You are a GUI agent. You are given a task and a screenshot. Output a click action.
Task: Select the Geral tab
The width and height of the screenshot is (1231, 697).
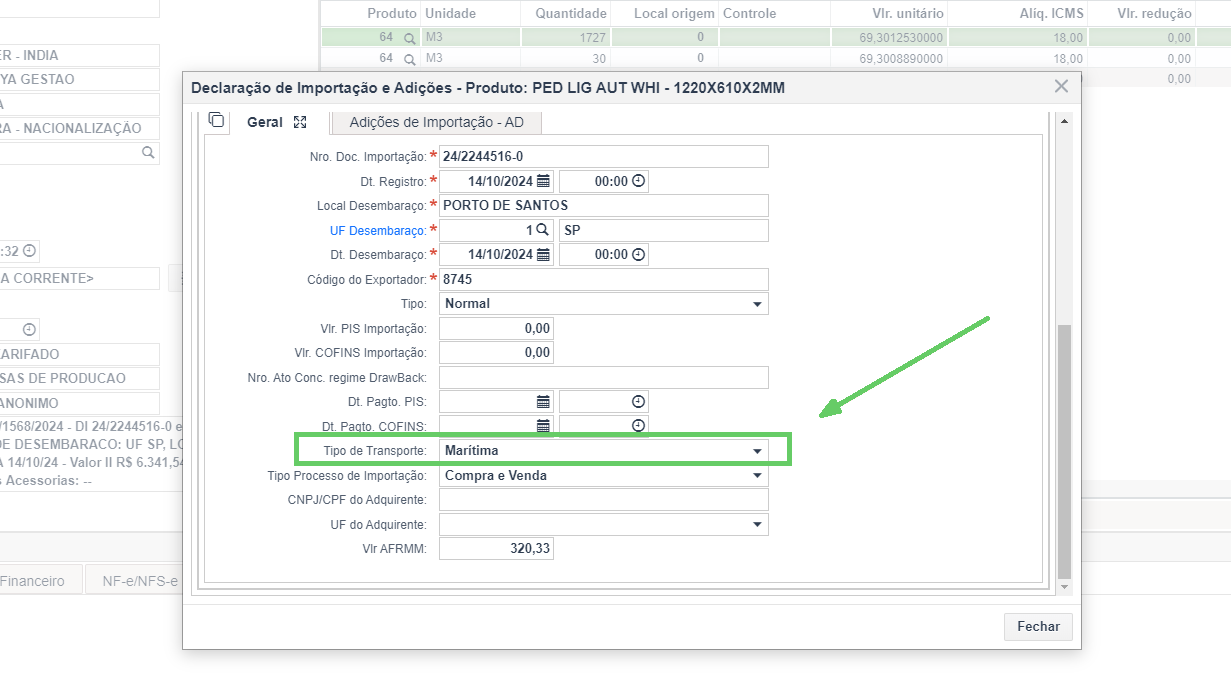264,122
